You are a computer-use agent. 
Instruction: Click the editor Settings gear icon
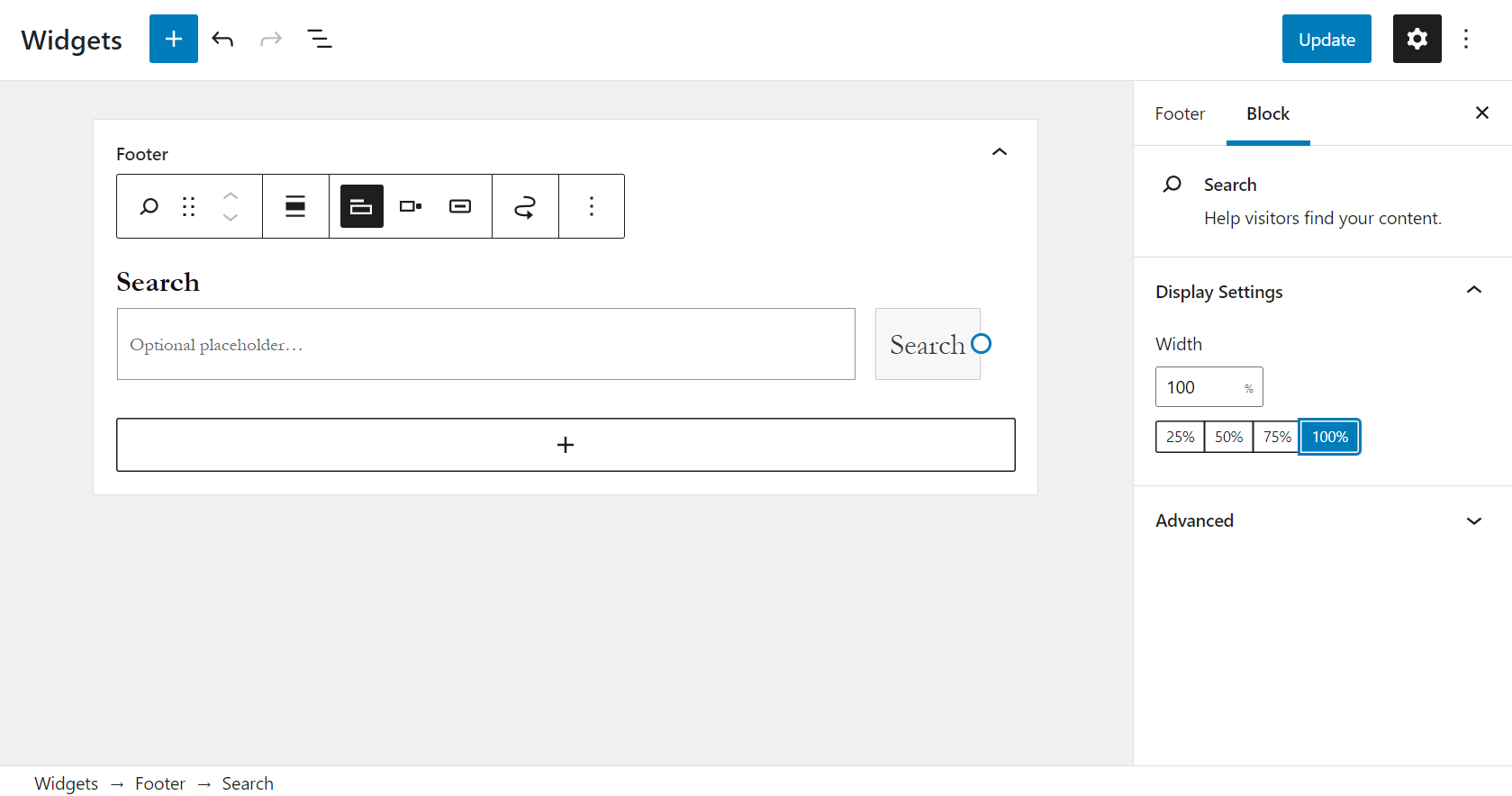pos(1416,39)
